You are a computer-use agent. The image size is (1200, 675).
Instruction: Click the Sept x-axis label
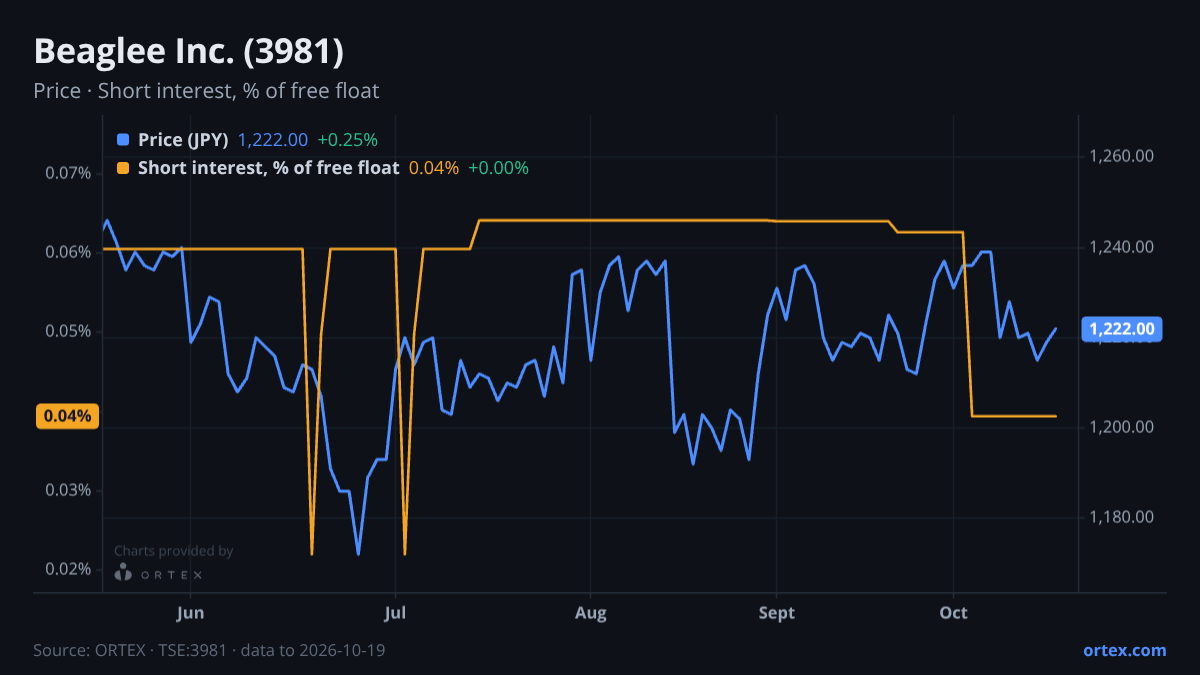click(x=777, y=613)
